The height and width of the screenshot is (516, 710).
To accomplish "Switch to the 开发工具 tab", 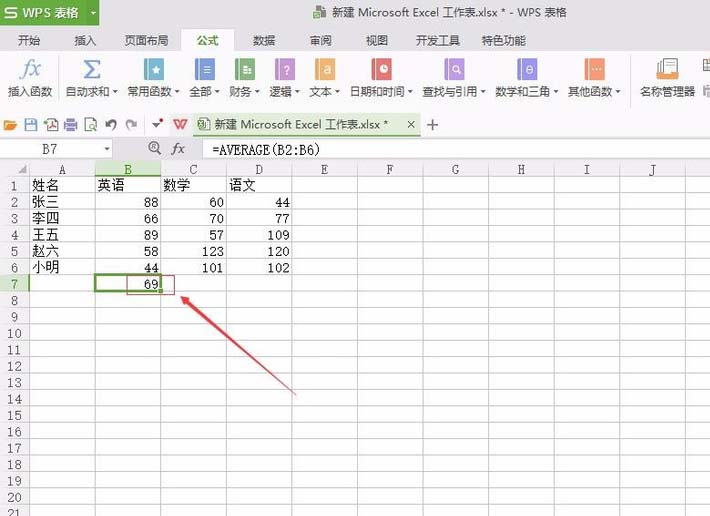I will (437, 41).
